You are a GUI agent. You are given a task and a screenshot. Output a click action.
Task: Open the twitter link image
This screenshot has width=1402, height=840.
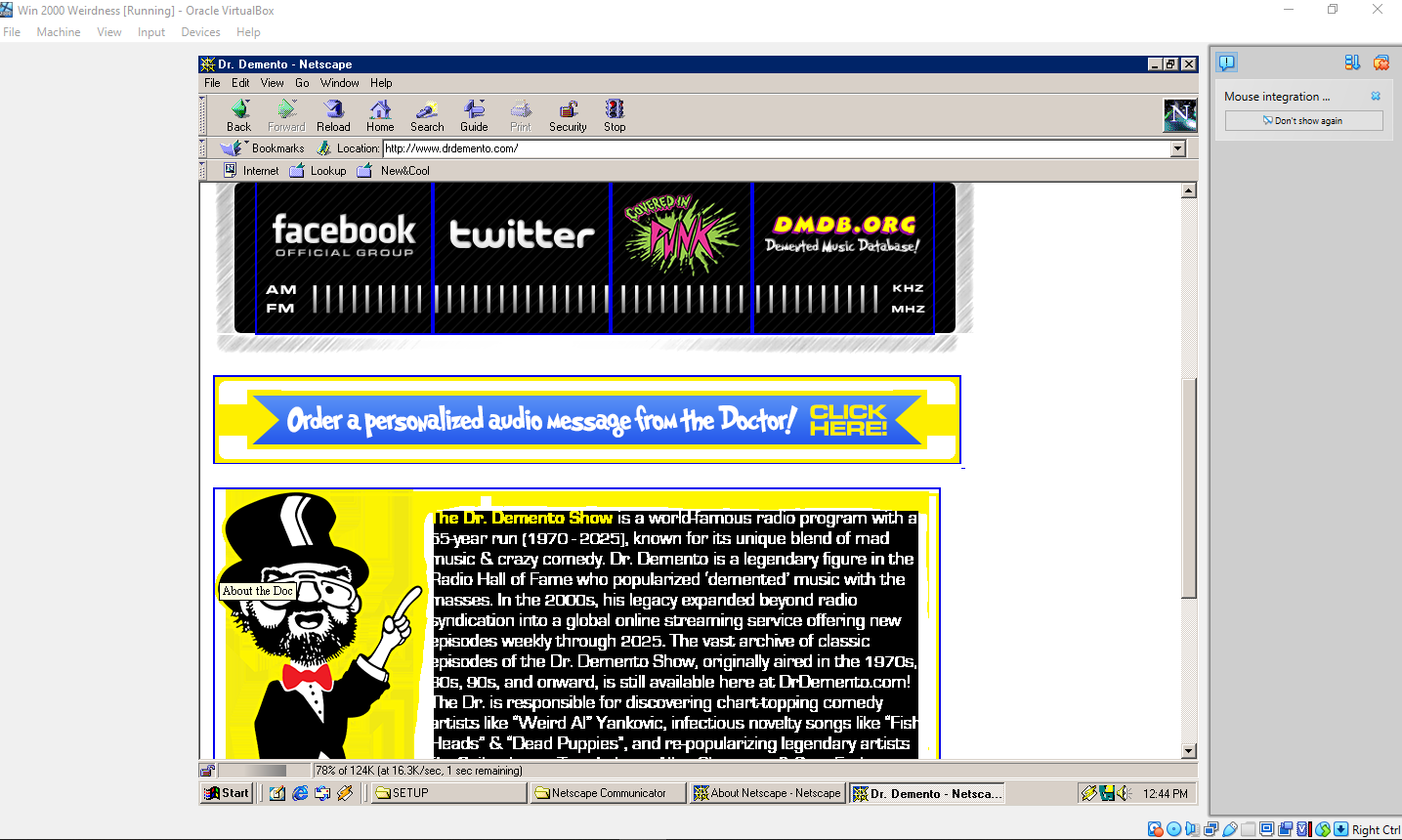coord(522,258)
